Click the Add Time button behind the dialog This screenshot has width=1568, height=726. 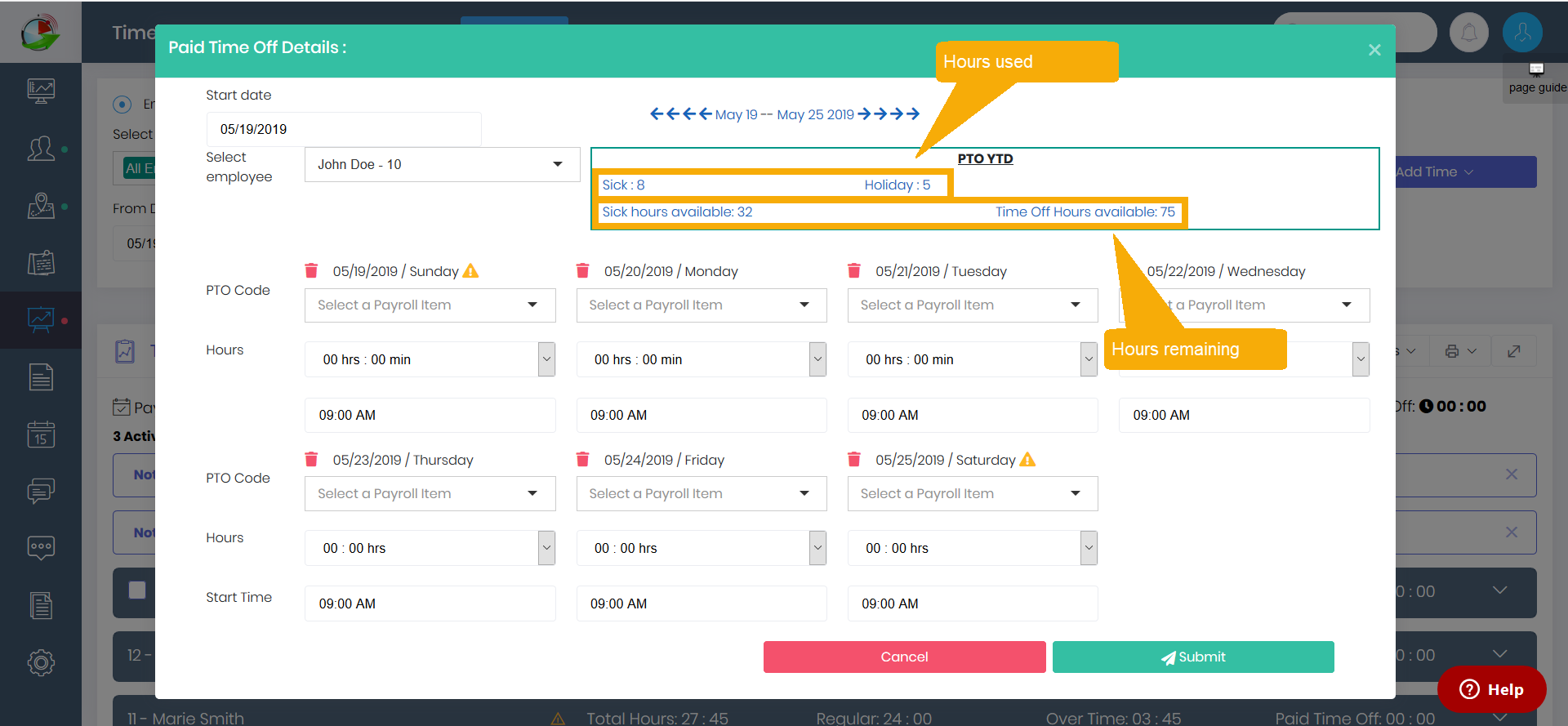point(1466,171)
